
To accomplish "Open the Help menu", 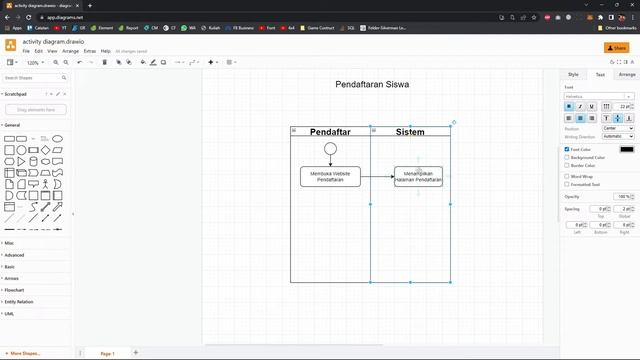I will [x=105, y=51].
